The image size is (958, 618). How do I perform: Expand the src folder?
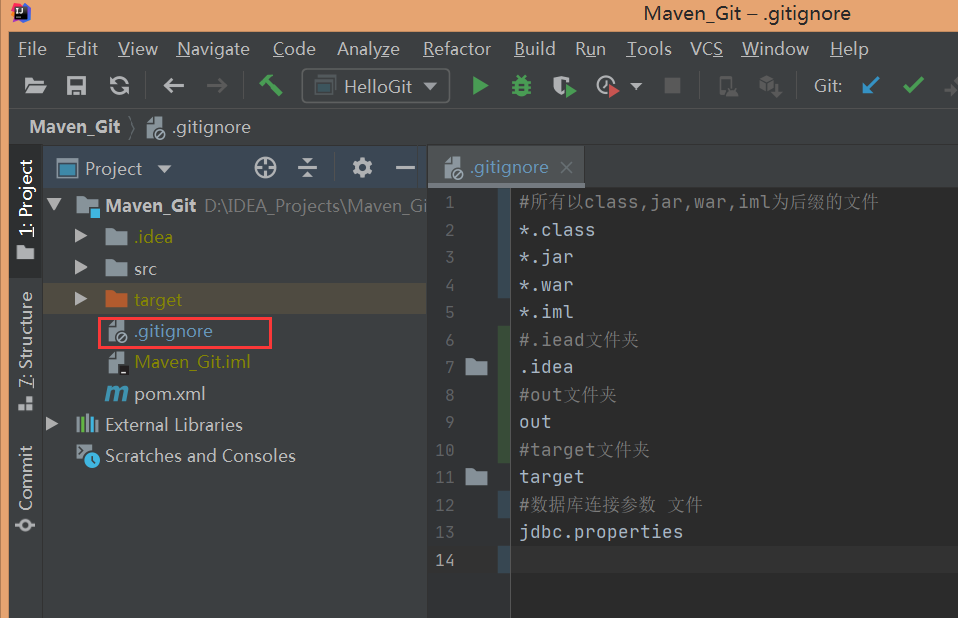point(81,267)
